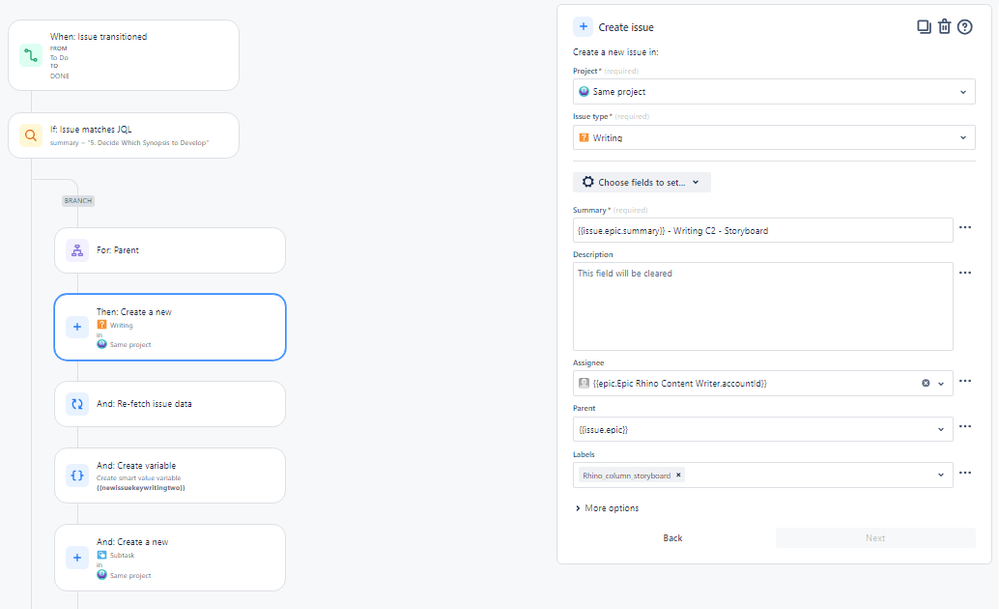Screen dimensions: 999x609
Task: Click the {{newissuekeywritingtwo}} variable text
Action: (141, 488)
